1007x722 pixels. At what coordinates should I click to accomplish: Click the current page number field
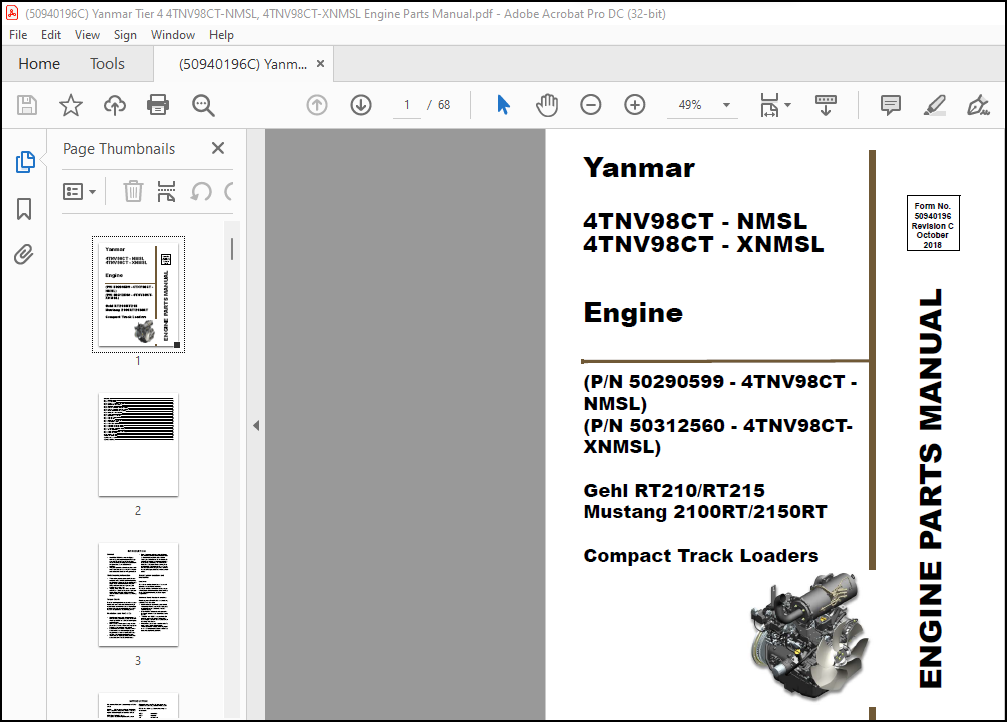click(407, 105)
